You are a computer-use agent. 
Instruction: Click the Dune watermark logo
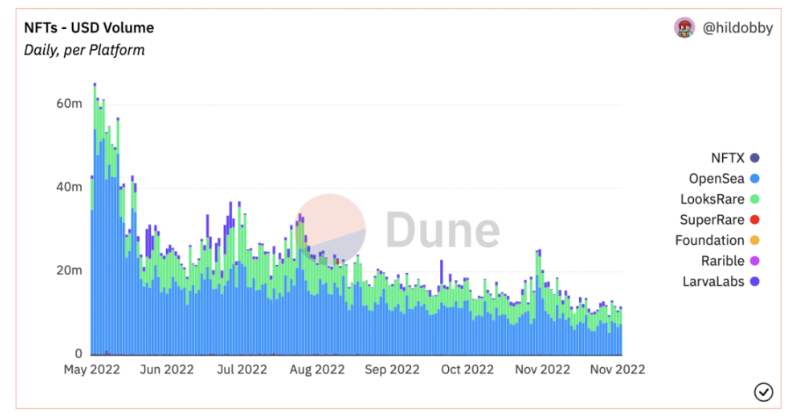398,229
